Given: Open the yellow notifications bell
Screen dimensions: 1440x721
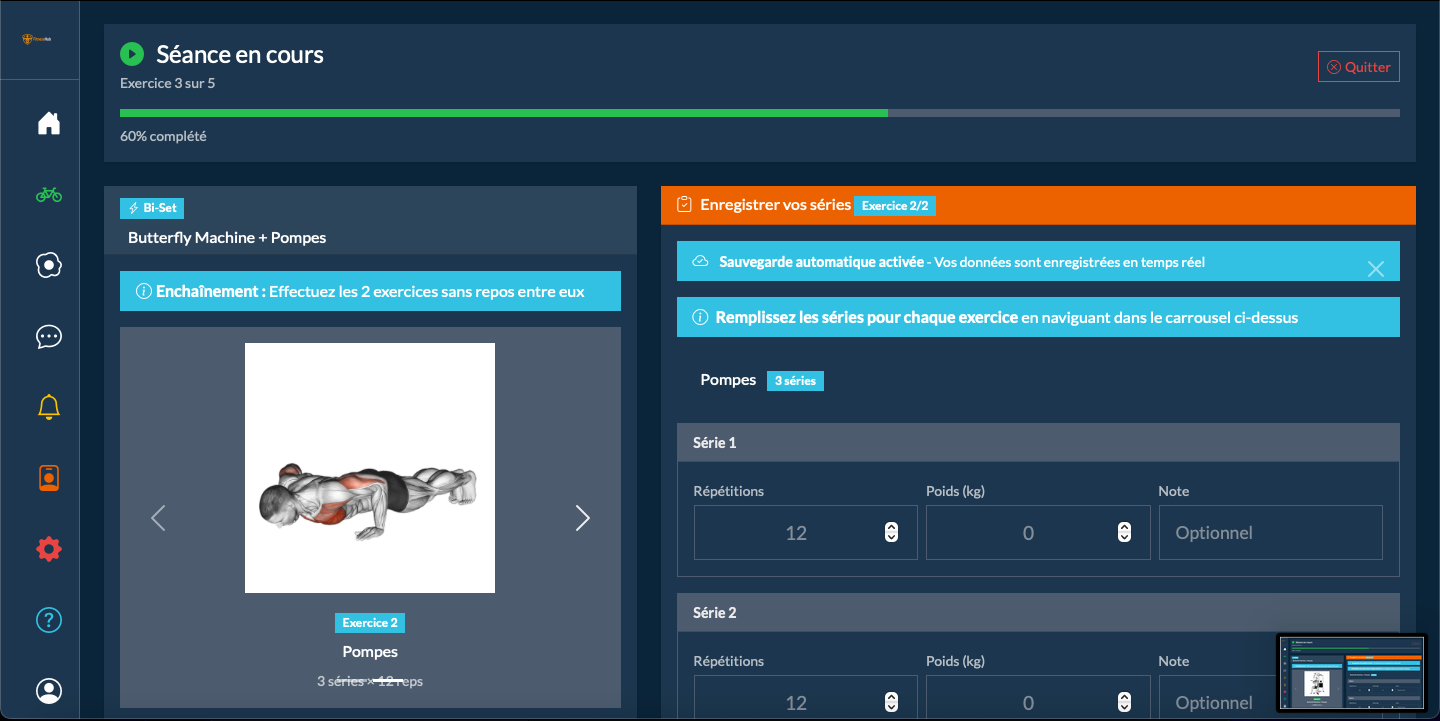Looking at the screenshot, I should 49,407.
